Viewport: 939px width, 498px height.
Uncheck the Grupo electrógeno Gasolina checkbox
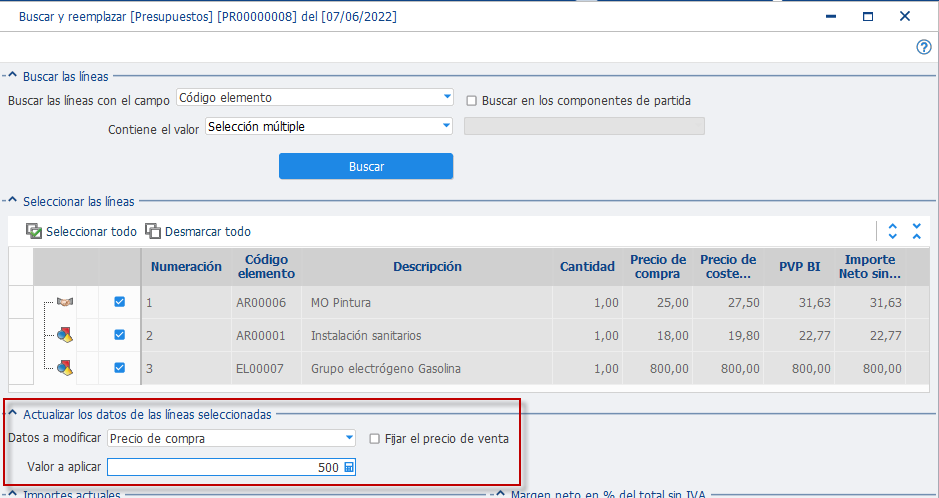coord(119,368)
